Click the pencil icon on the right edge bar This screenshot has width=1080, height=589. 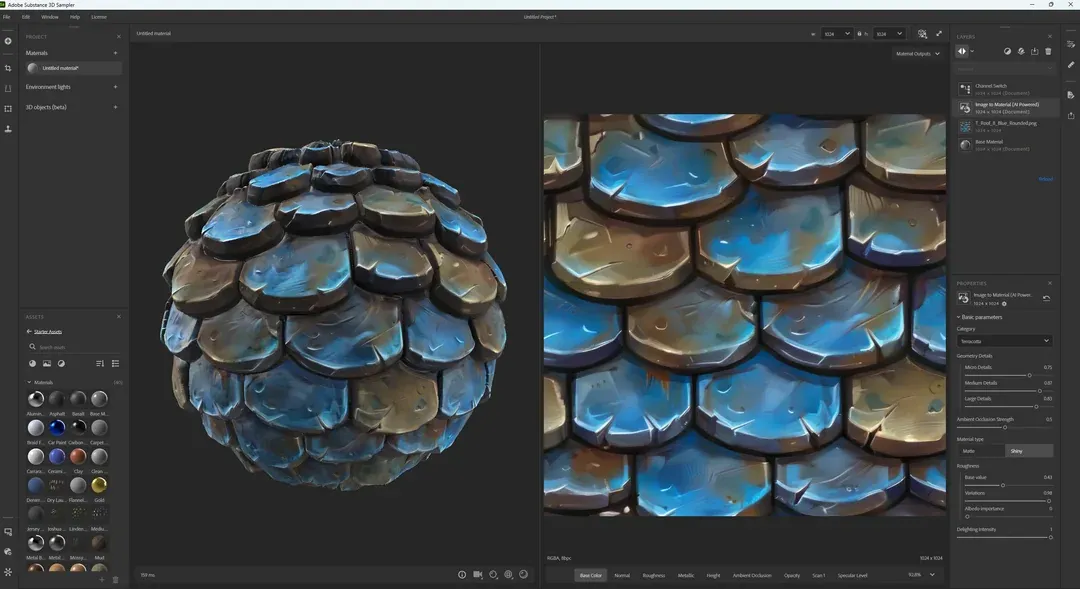1070,64
